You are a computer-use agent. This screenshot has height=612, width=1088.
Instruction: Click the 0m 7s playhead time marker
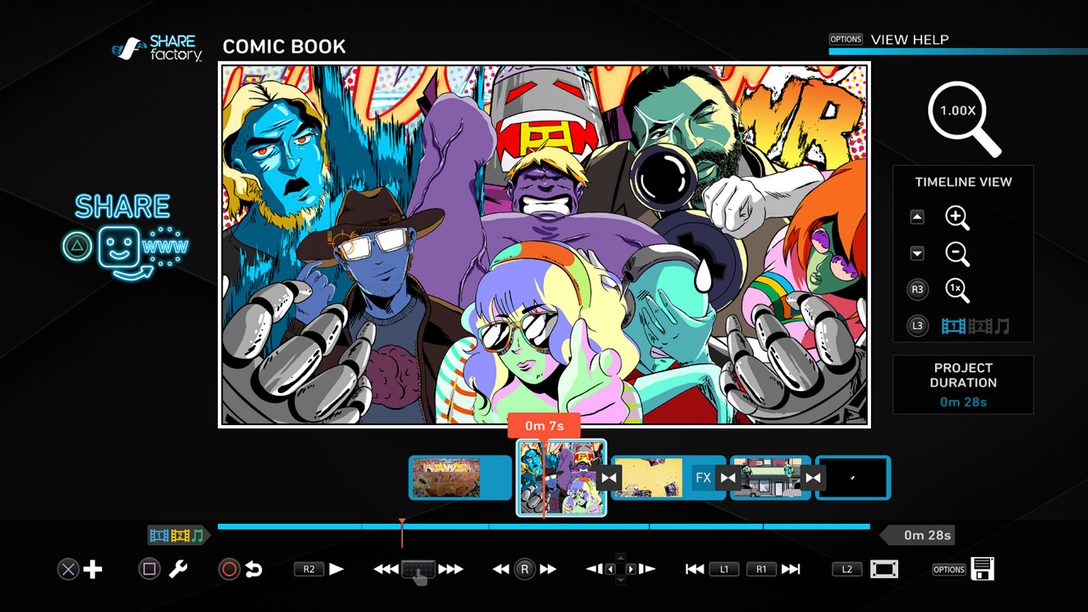point(544,425)
